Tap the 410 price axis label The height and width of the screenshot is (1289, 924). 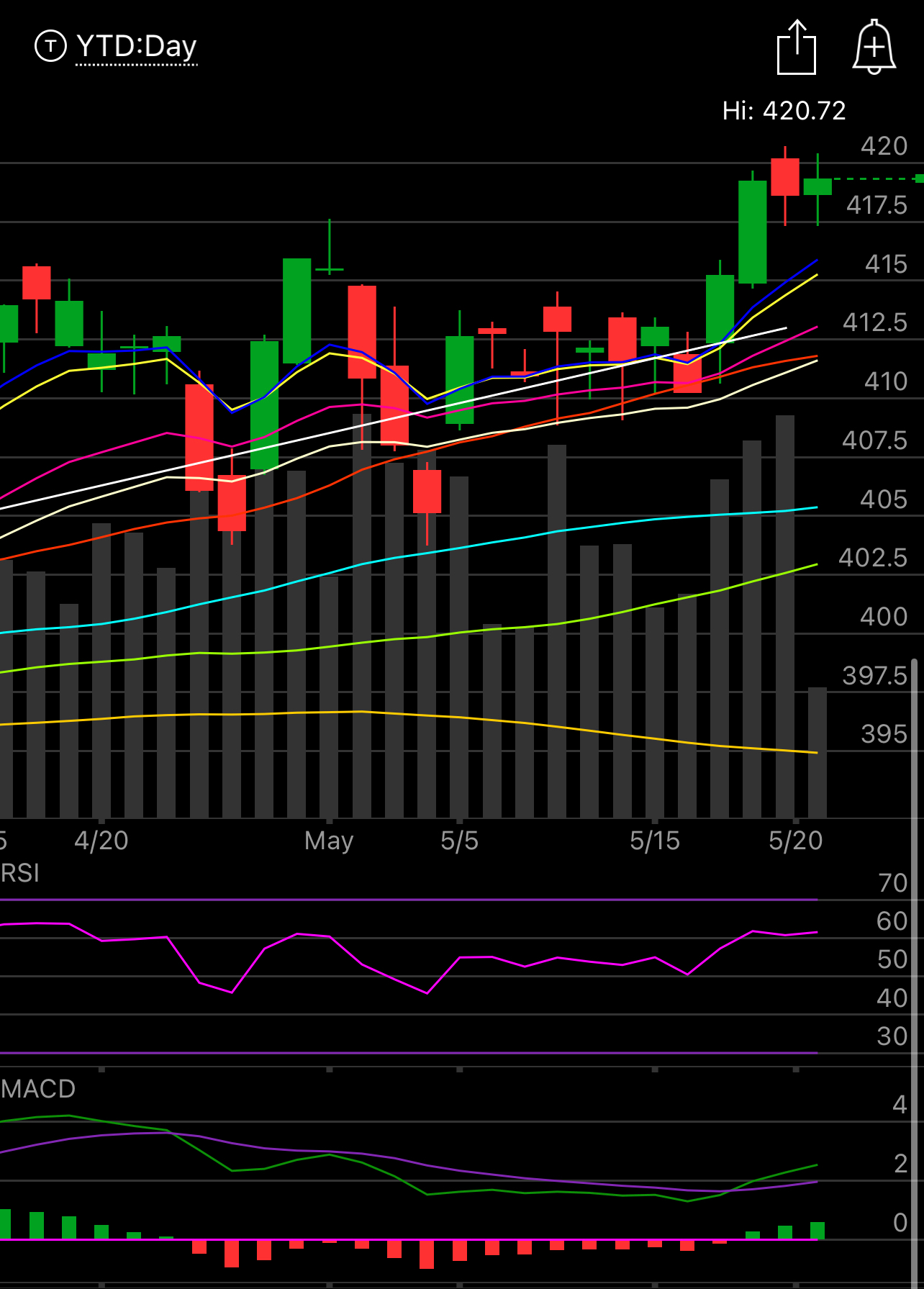pyautogui.click(x=886, y=381)
